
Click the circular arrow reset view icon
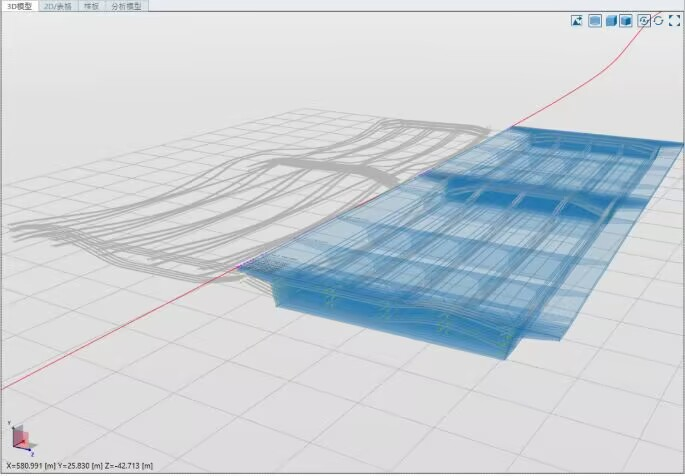658,20
